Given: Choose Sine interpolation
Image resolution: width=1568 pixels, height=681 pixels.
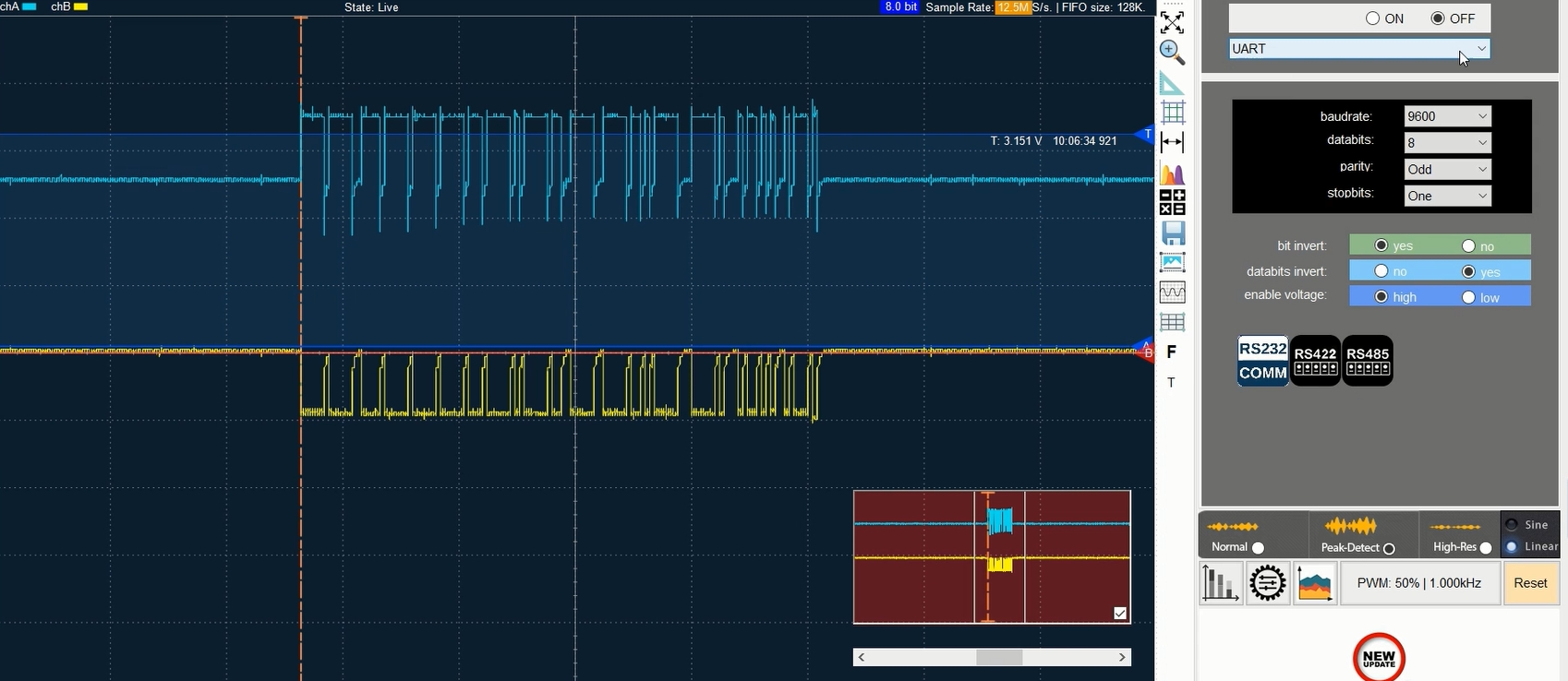Looking at the screenshot, I should (1512, 525).
